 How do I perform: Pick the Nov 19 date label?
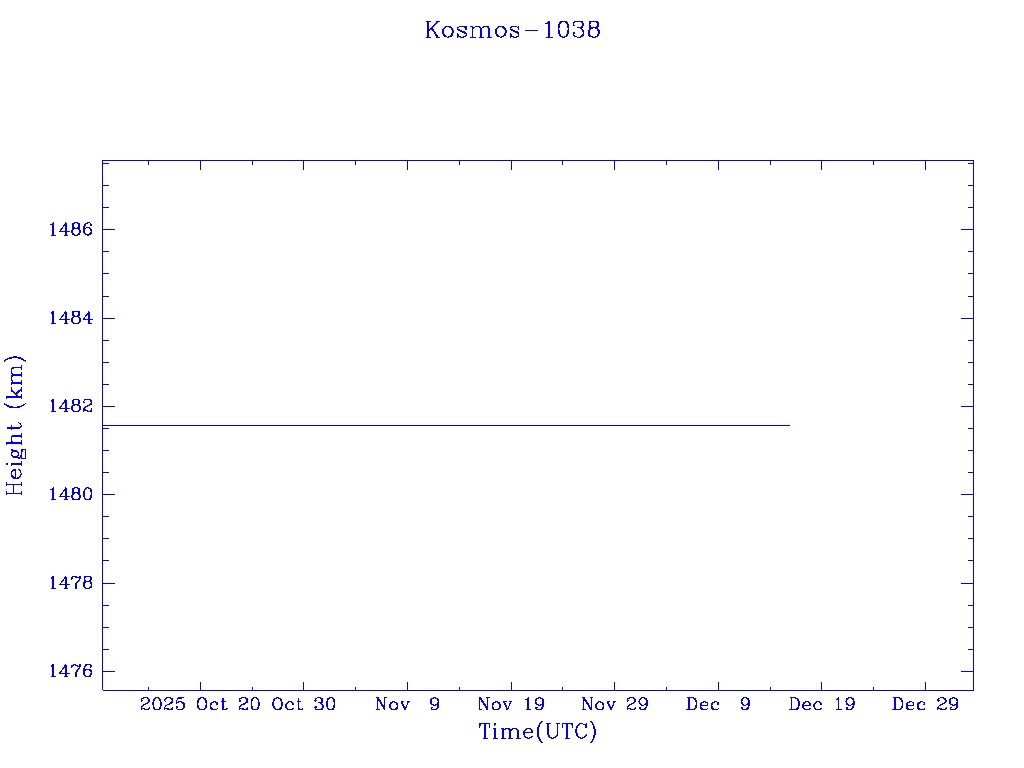pyautogui.click(x=511, y=704)
